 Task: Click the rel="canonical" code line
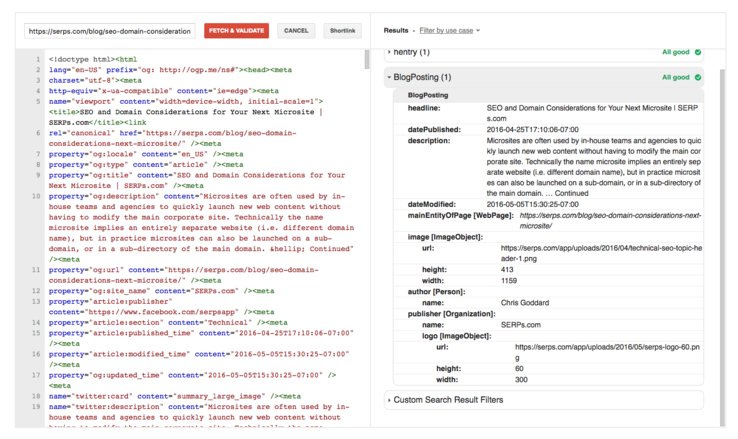coord(172,133)
